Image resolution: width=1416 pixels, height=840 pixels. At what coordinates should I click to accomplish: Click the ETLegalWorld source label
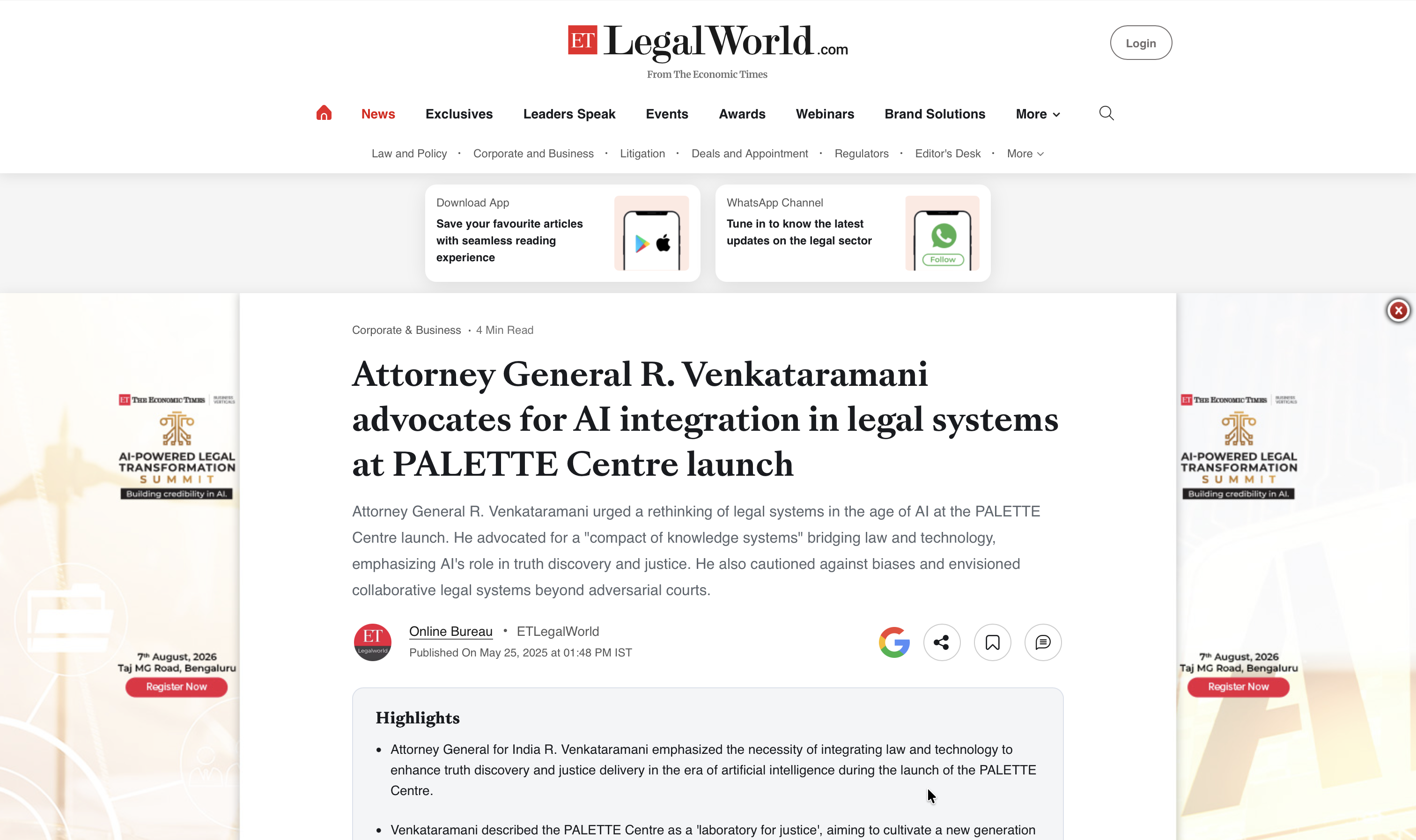[558, 631]
